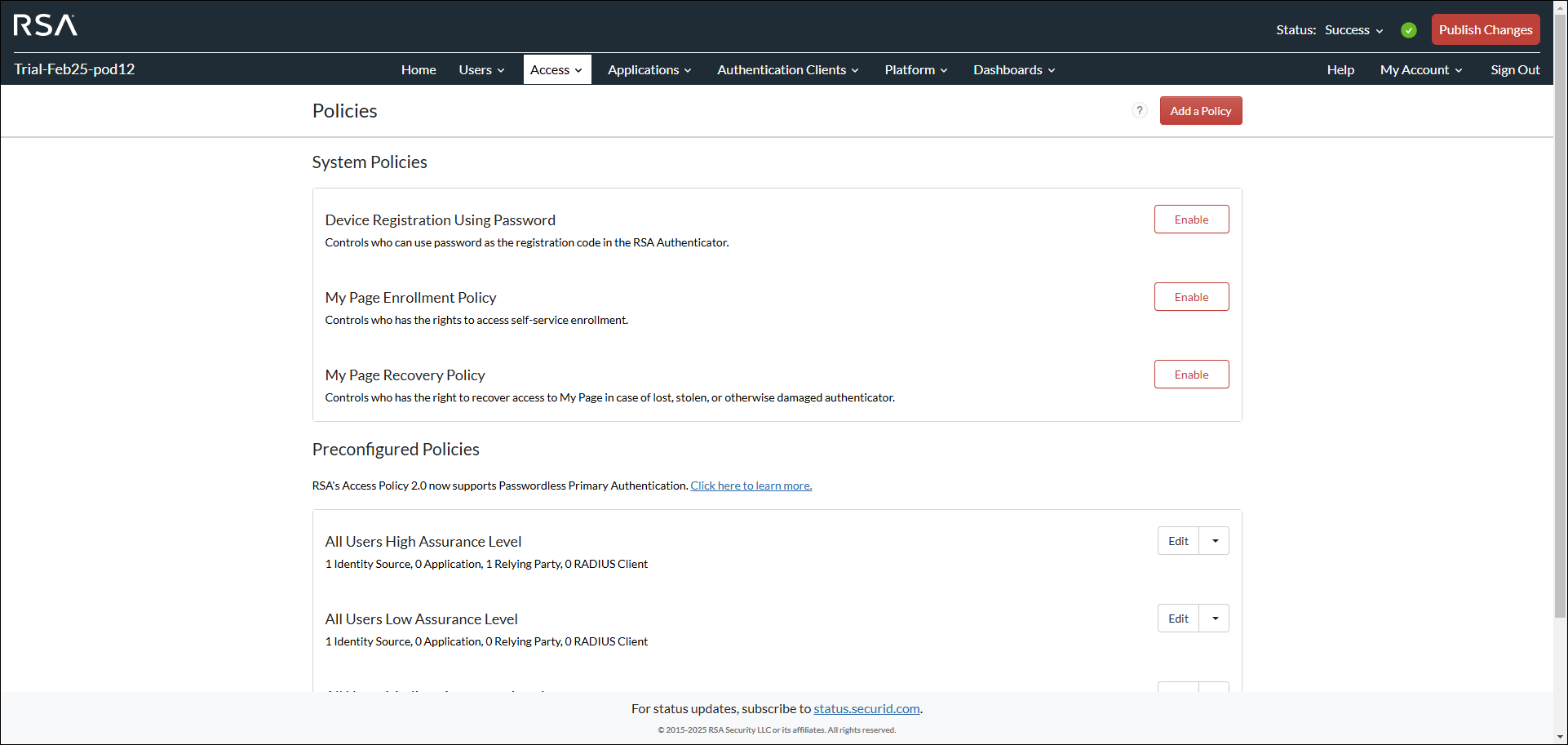Viewport: 1568px width, 745px height.
Task: Open the Authentication Clients menu
Action: [x=787, y=70]
